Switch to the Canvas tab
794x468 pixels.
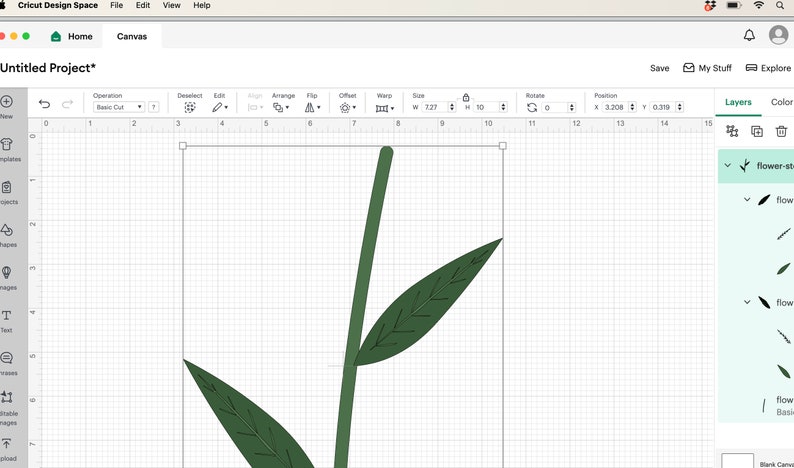click(132, 36)
